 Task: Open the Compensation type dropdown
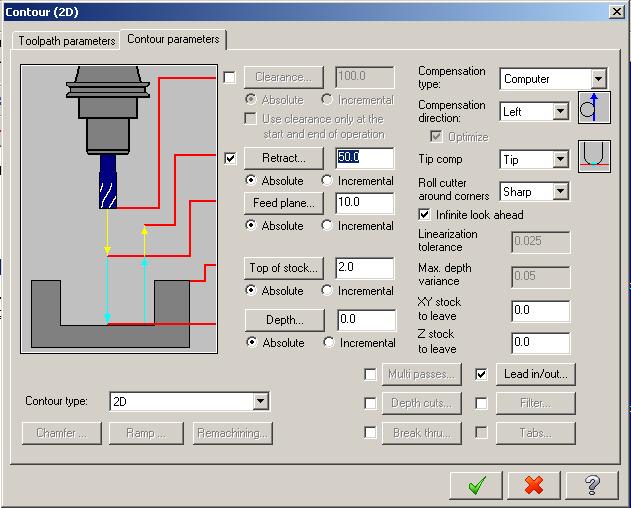click(x=599, y=78)
